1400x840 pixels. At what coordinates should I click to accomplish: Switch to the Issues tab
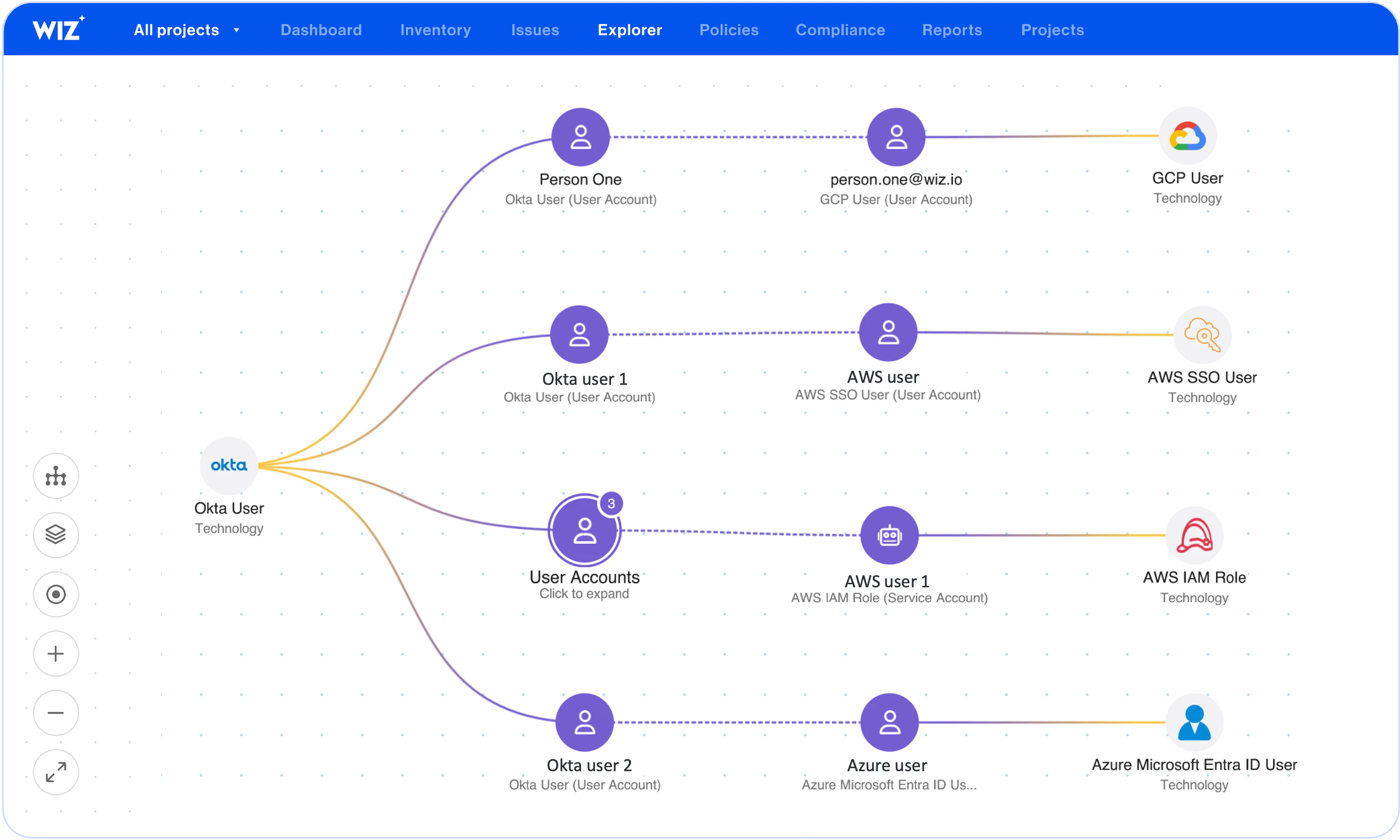click(535, 30)
